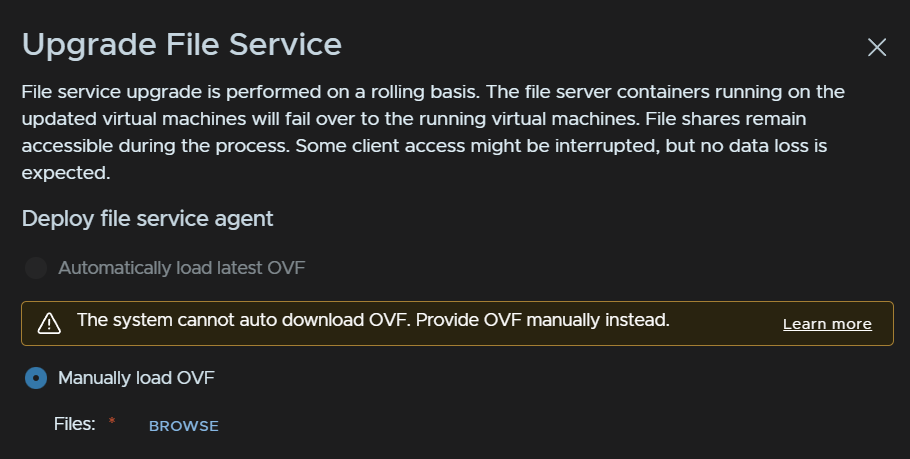This screenshot has height=459, width=910.
Task: Click the sentence 'File service upgrade is performed on a rolling basis'
Action: coord(251,92)
